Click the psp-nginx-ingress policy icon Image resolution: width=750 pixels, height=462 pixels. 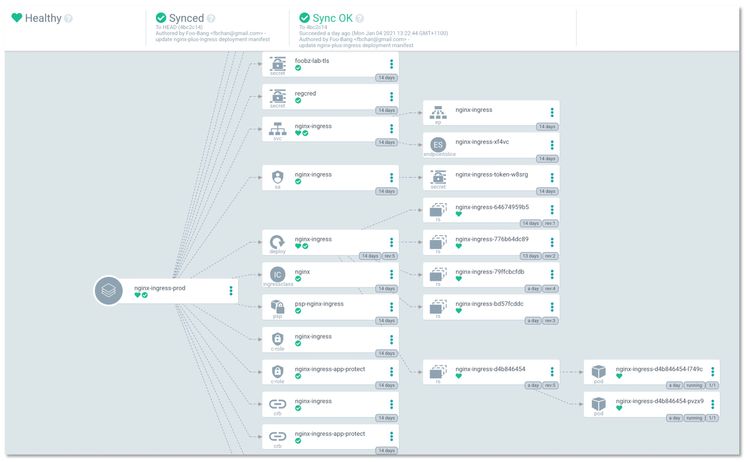point(278,306)
